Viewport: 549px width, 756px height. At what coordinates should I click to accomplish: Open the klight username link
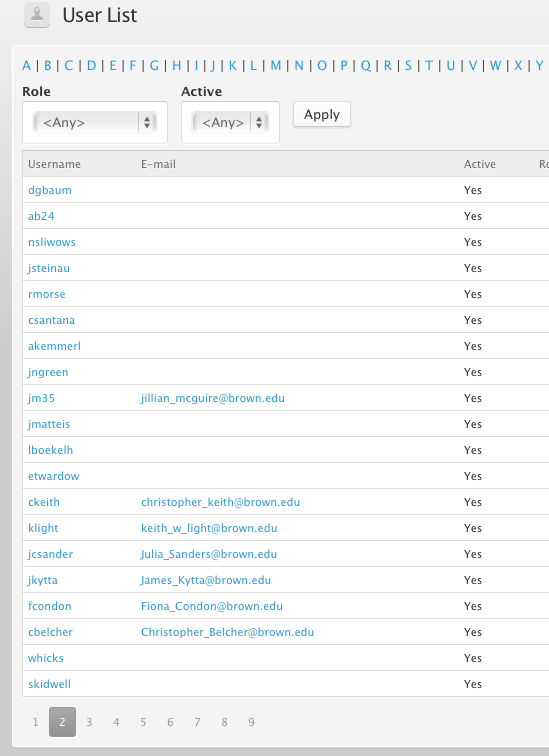pyautogui.click(x=43, y=528)
